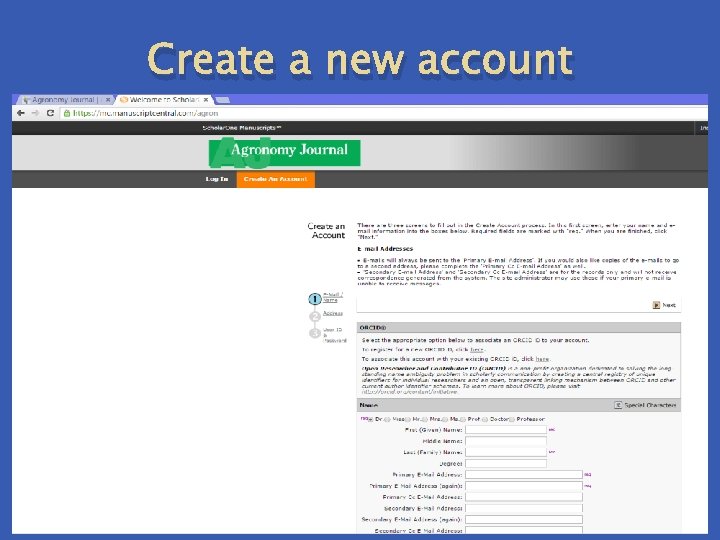Screen dimensions: 720x540
Task: Select the Doctor title radio button
Action: (x=484, y=419)
